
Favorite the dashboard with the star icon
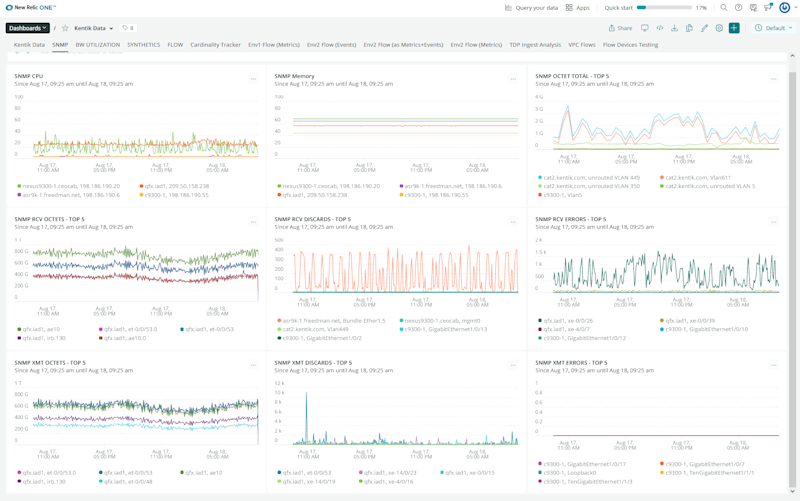click(65, 28)
